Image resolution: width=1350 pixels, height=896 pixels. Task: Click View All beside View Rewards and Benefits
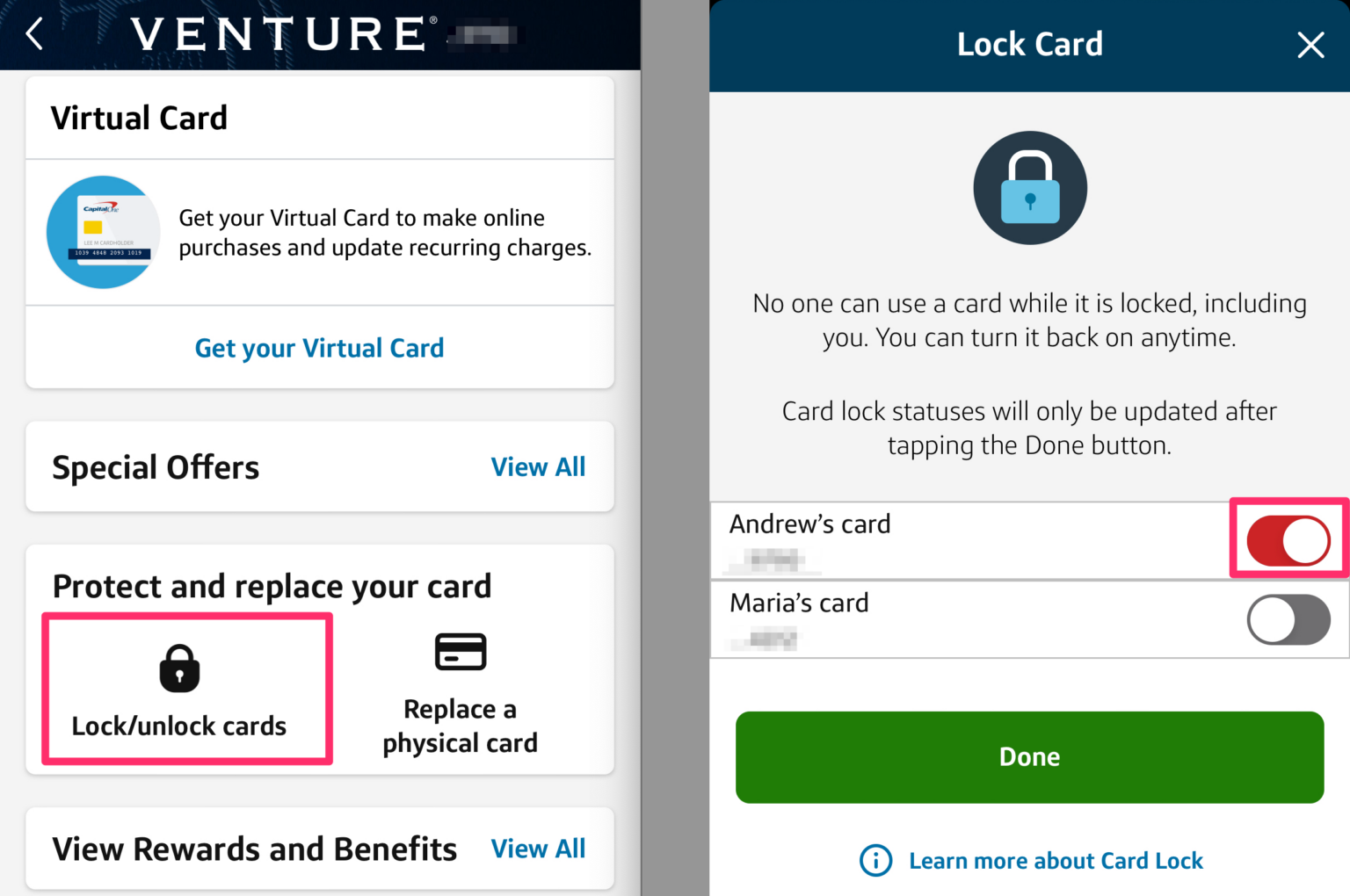[539, 849]
